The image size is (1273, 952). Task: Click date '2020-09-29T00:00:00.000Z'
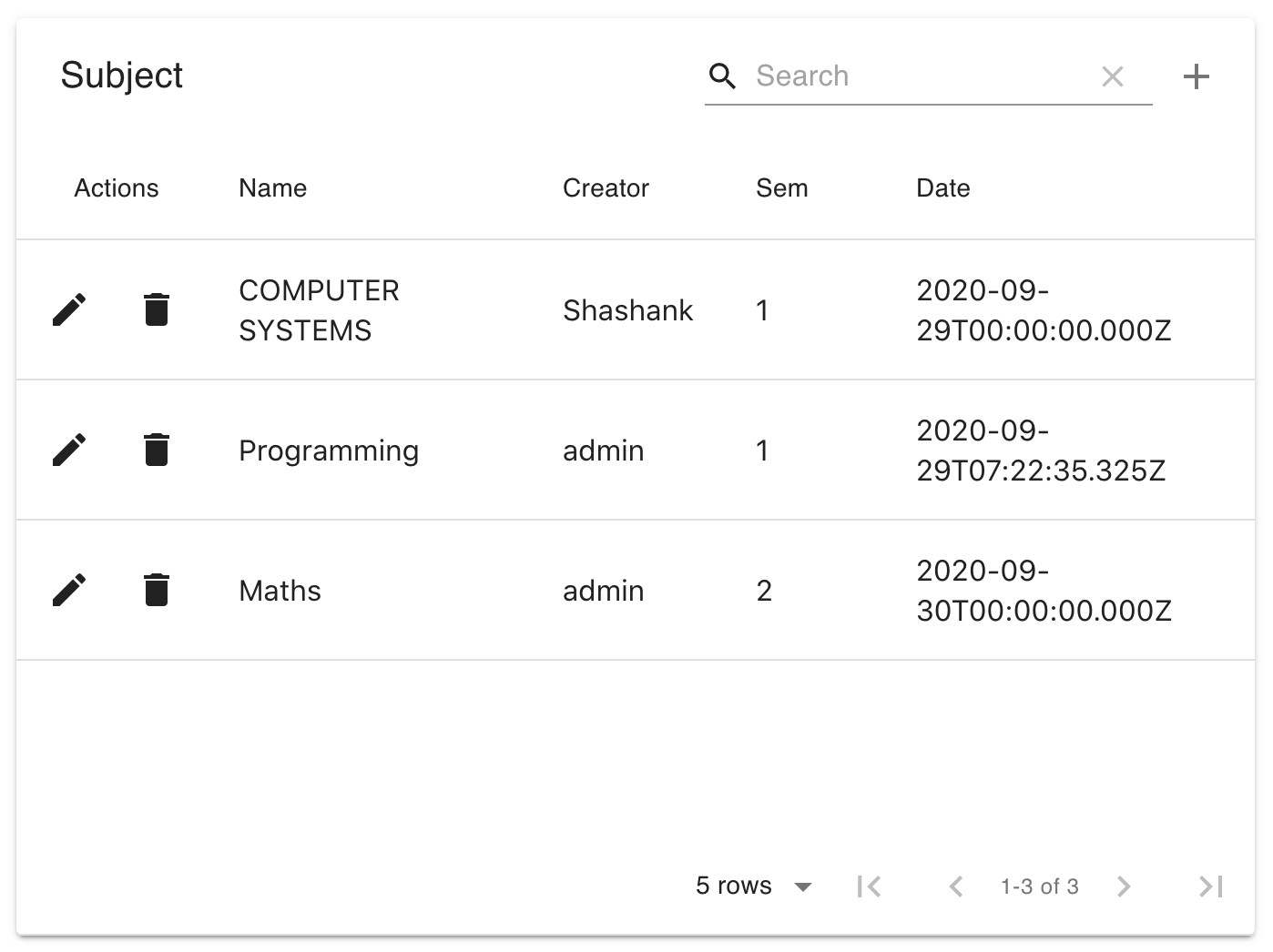point(1044,310)
